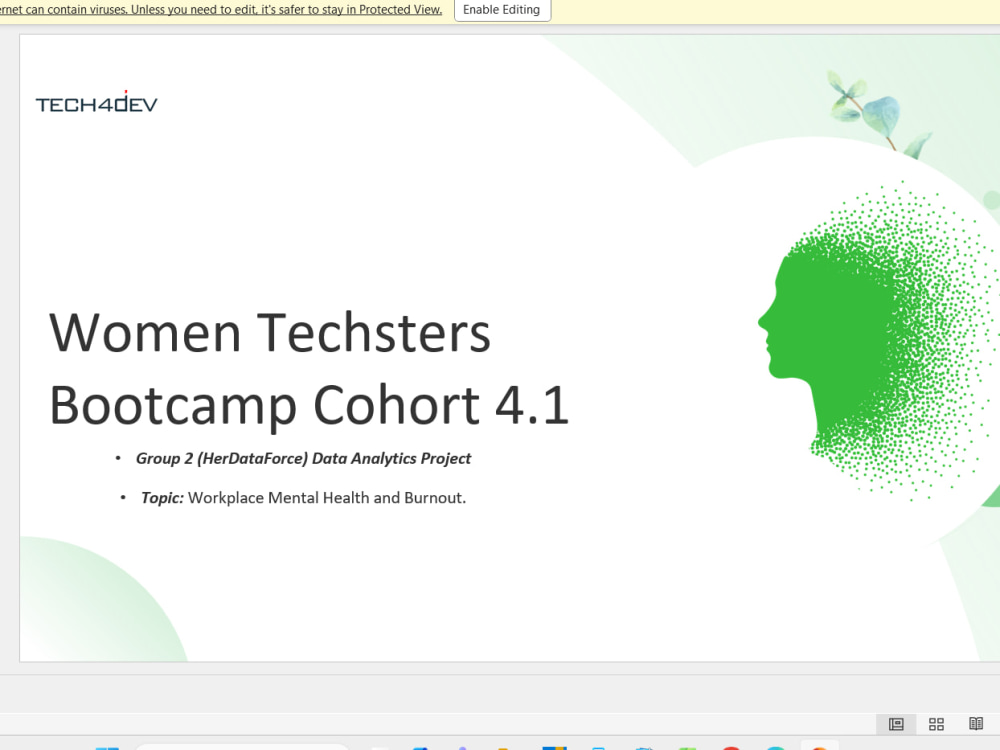Viewport: 1000px width, 750px height.
Task: Click the Topic: Workplace Mental Health and Burnout line
Action: click(304, 498)
